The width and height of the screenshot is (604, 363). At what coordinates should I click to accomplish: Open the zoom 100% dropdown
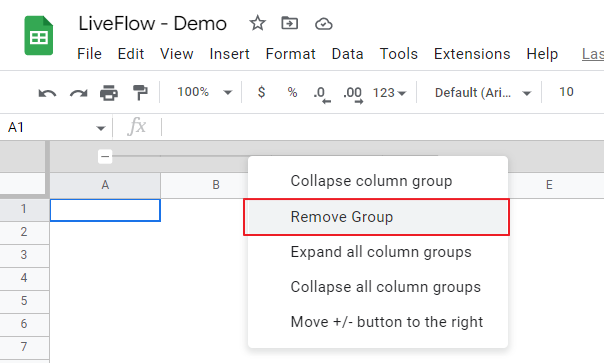pyautogui.click(x=205, y=92)
